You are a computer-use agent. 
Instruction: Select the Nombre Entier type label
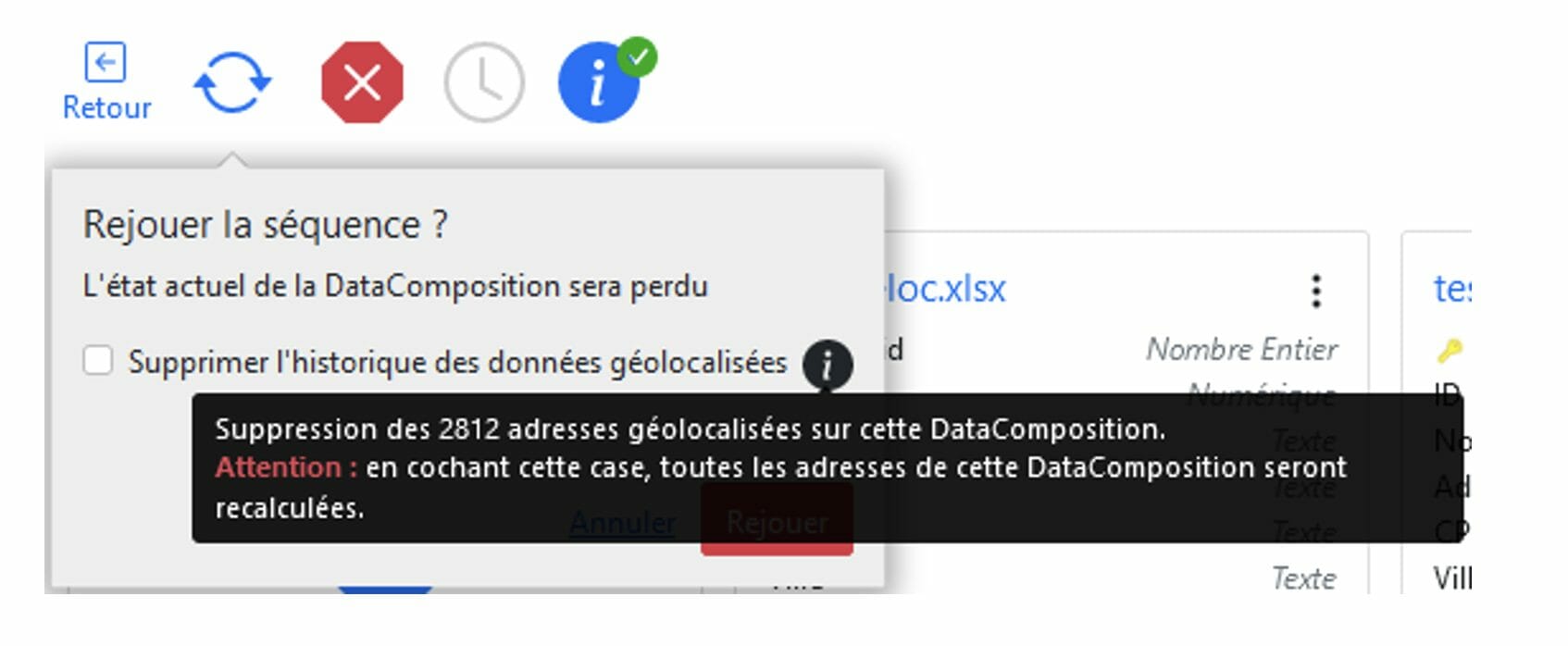coord(1241,349)
